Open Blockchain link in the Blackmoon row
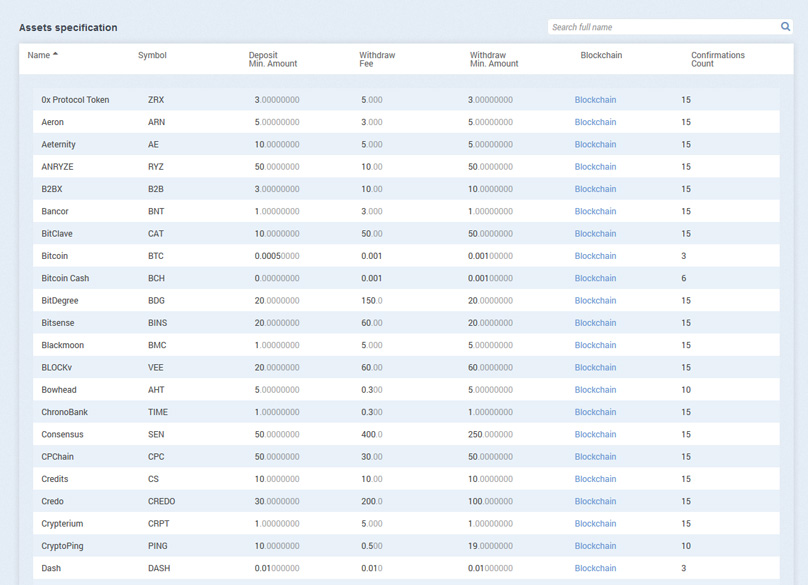 595,345
